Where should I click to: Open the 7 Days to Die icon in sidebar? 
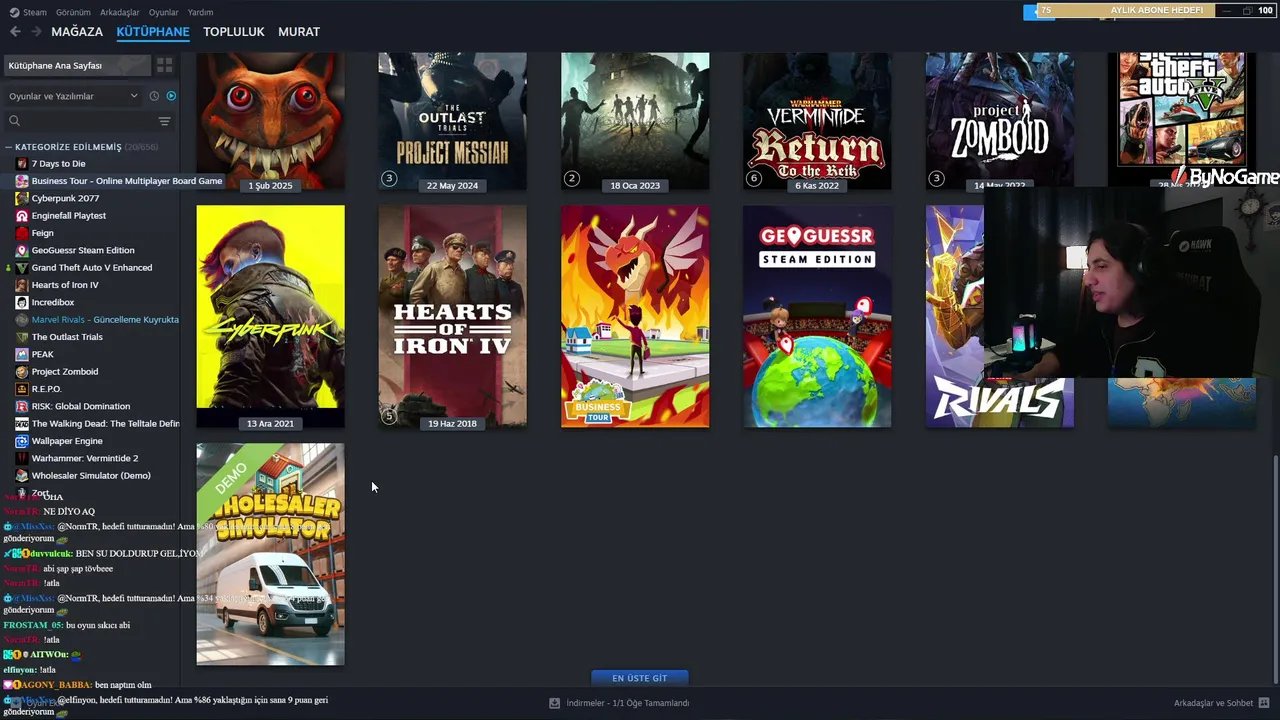tap(22, 164)
